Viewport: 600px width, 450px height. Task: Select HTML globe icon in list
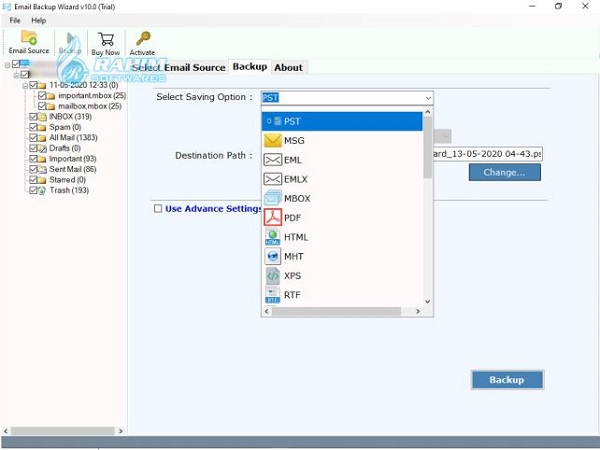pyautogui.click(x=272, y=237)
